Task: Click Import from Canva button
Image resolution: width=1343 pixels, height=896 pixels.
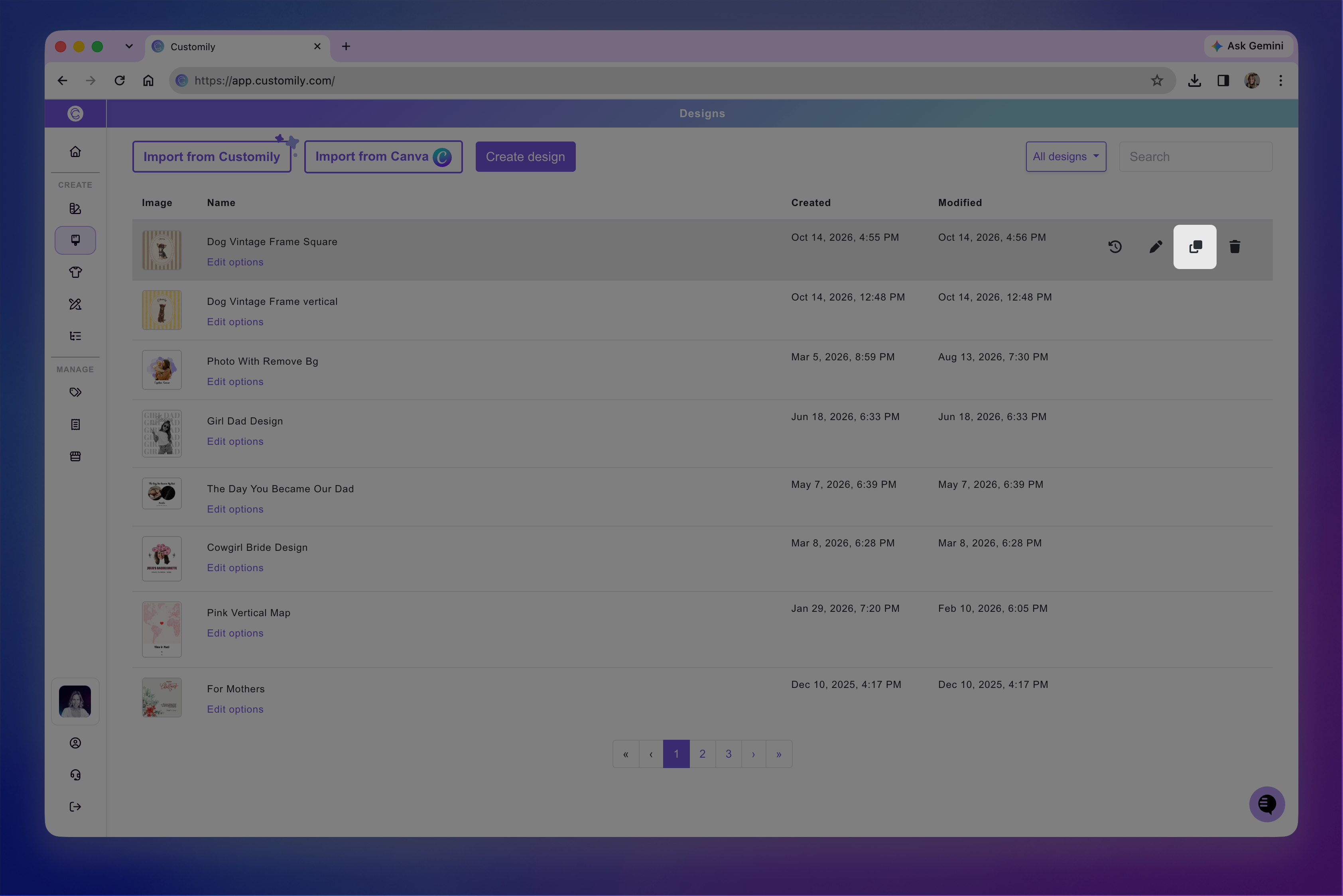Action: [383, 157]
